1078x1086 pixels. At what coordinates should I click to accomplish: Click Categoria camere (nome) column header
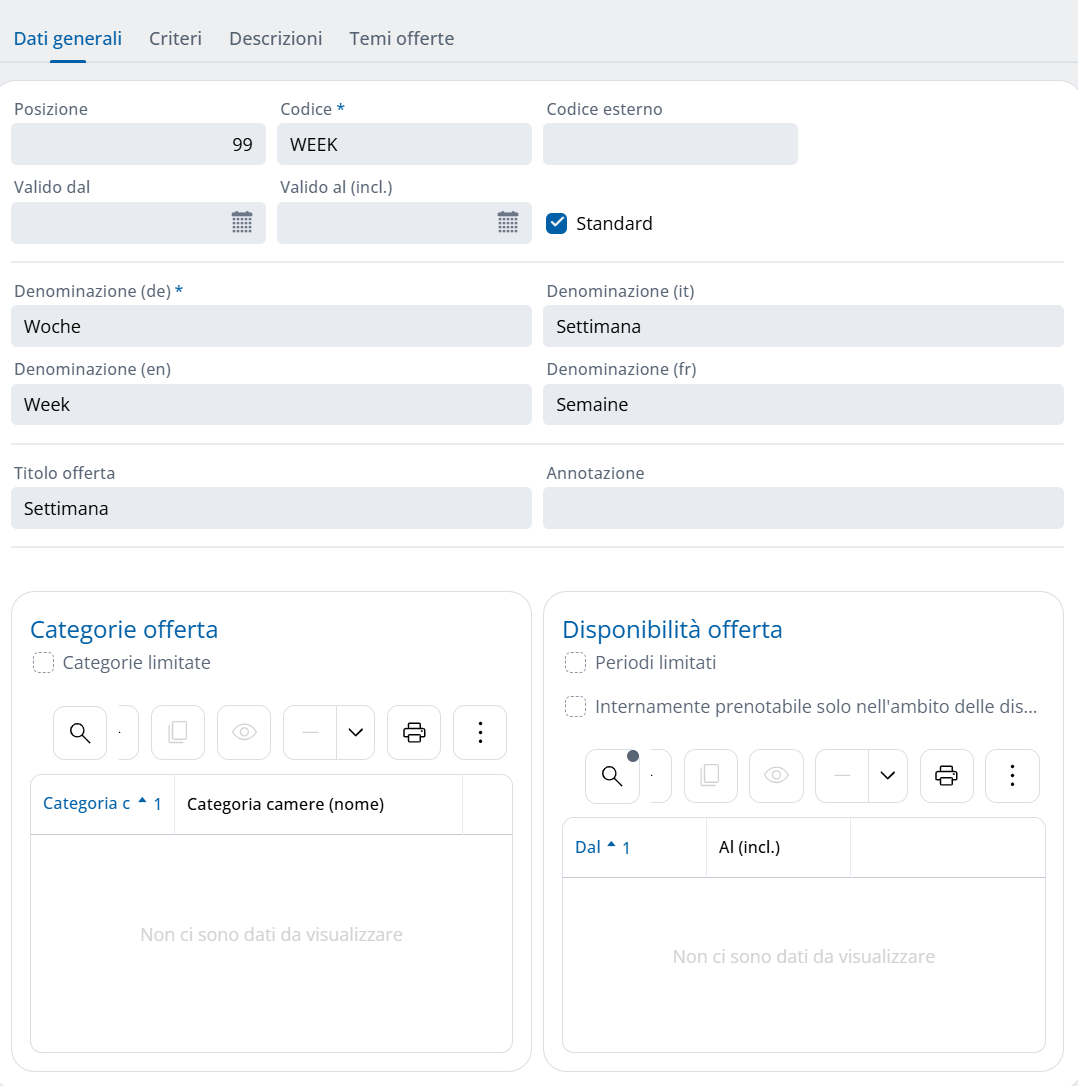click(x=285, y=804)
